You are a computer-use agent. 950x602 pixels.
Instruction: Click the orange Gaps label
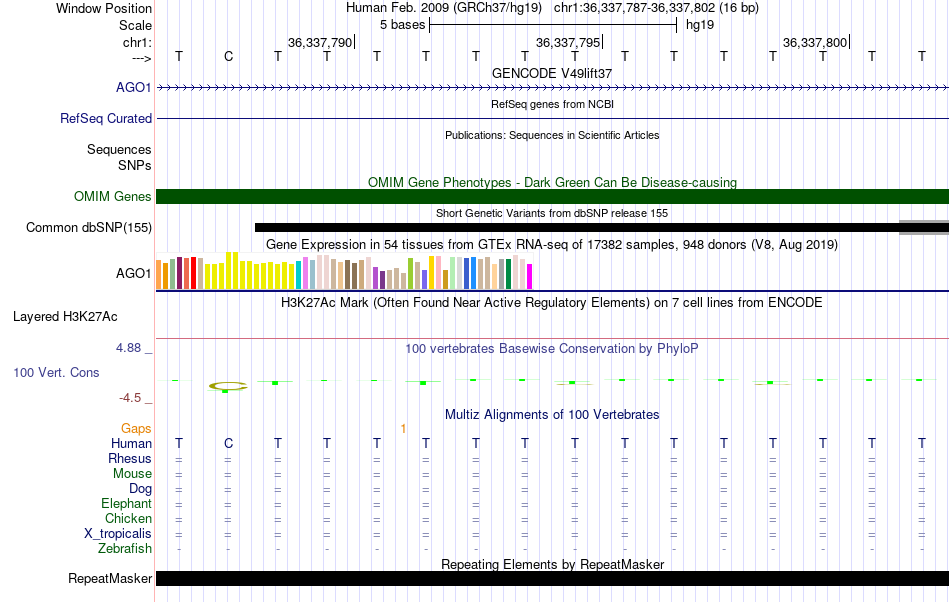136,429
